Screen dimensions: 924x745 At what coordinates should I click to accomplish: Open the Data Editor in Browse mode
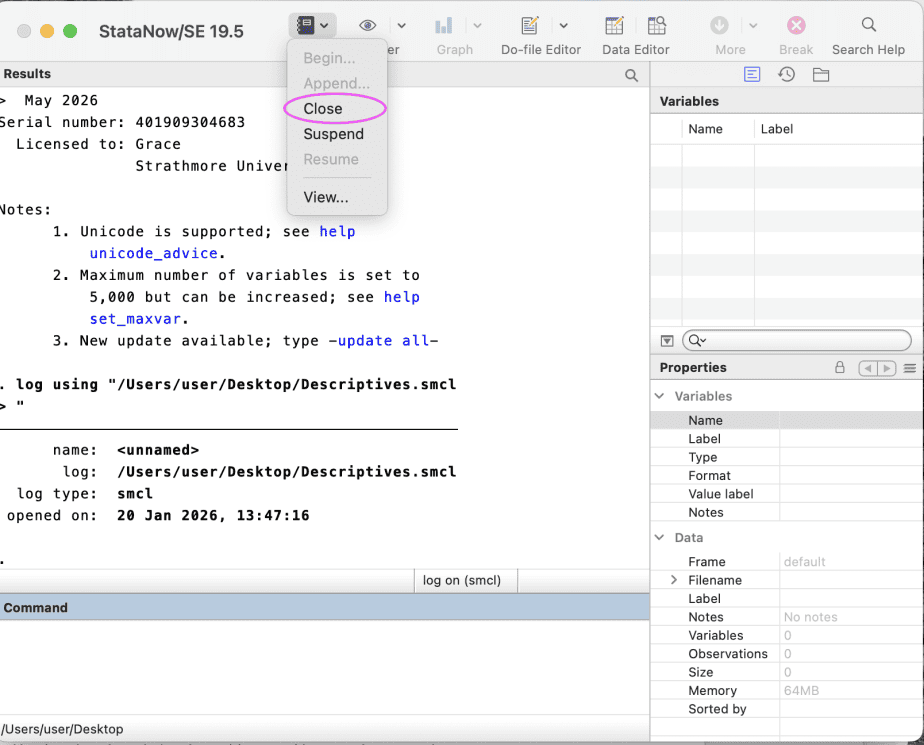click(657, 26)
